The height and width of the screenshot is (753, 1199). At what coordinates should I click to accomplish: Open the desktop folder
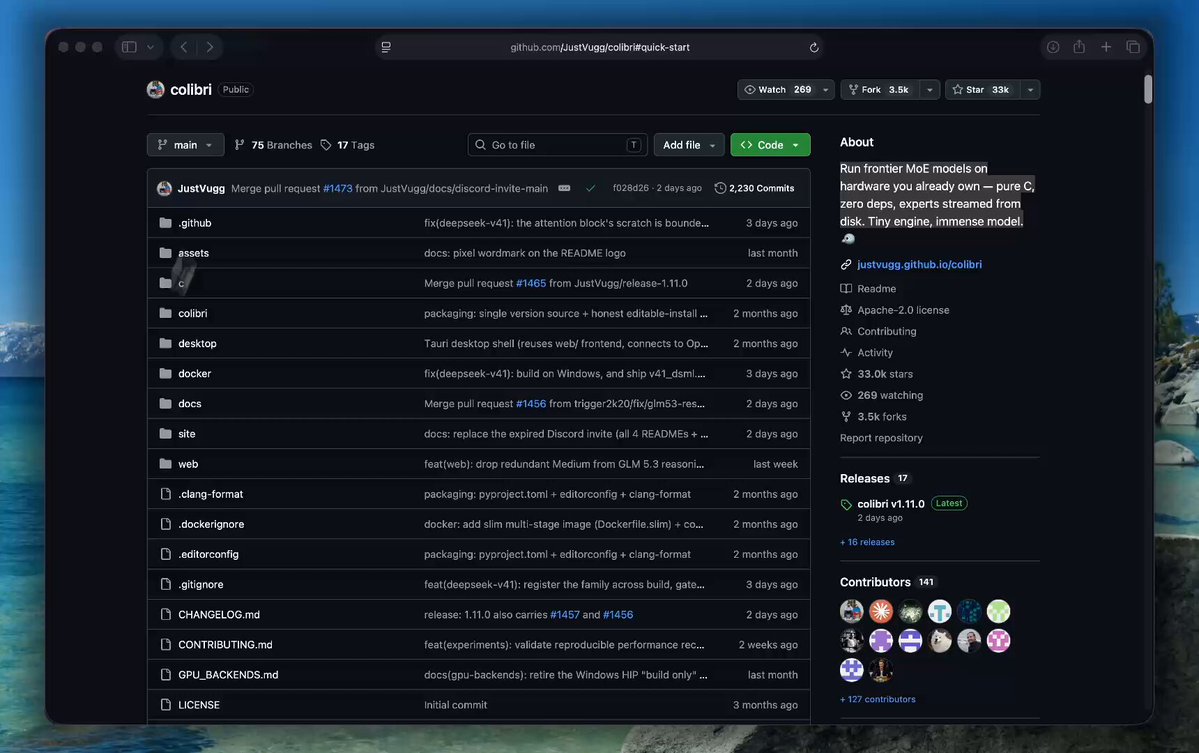[x=197, y=343]
